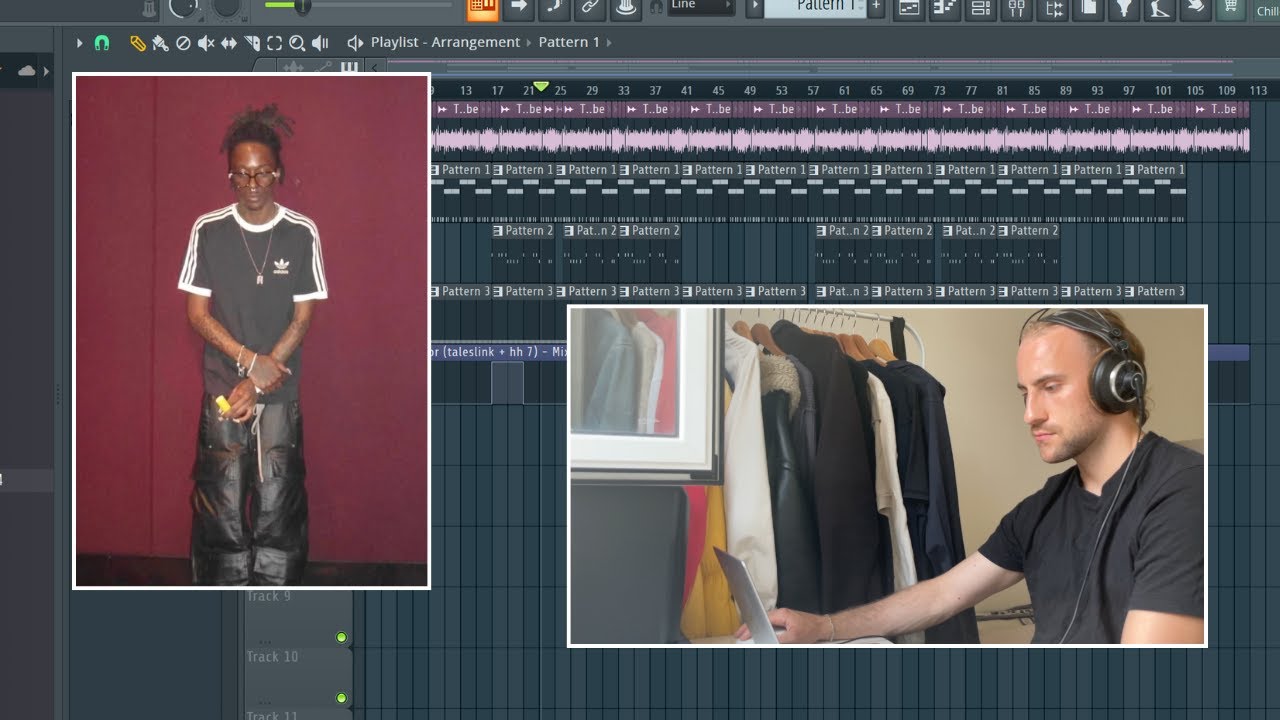Open the Pattern 1 breadcrumb
1280x720 pixels.
(569, 42)
